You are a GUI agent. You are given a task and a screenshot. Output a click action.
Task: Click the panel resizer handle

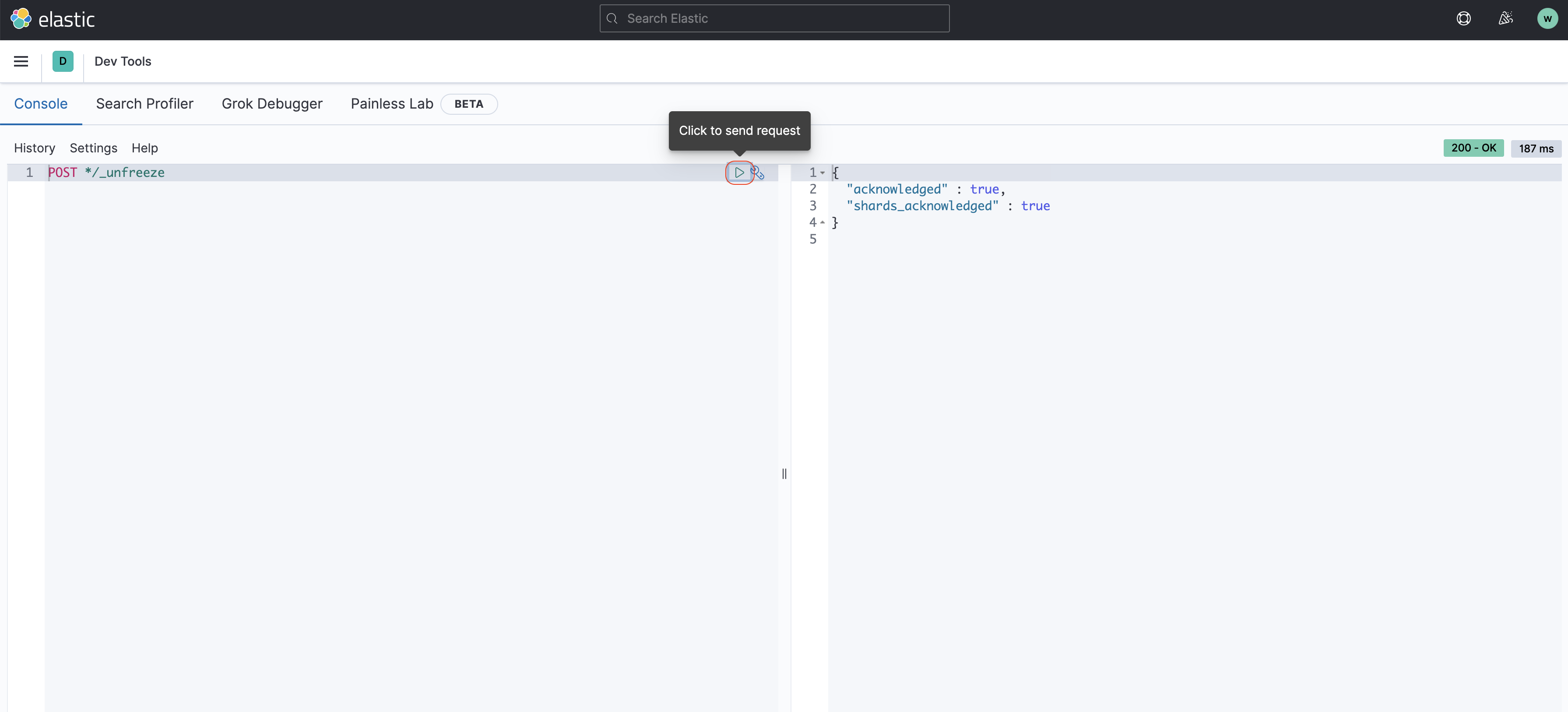tap(784, 473)
